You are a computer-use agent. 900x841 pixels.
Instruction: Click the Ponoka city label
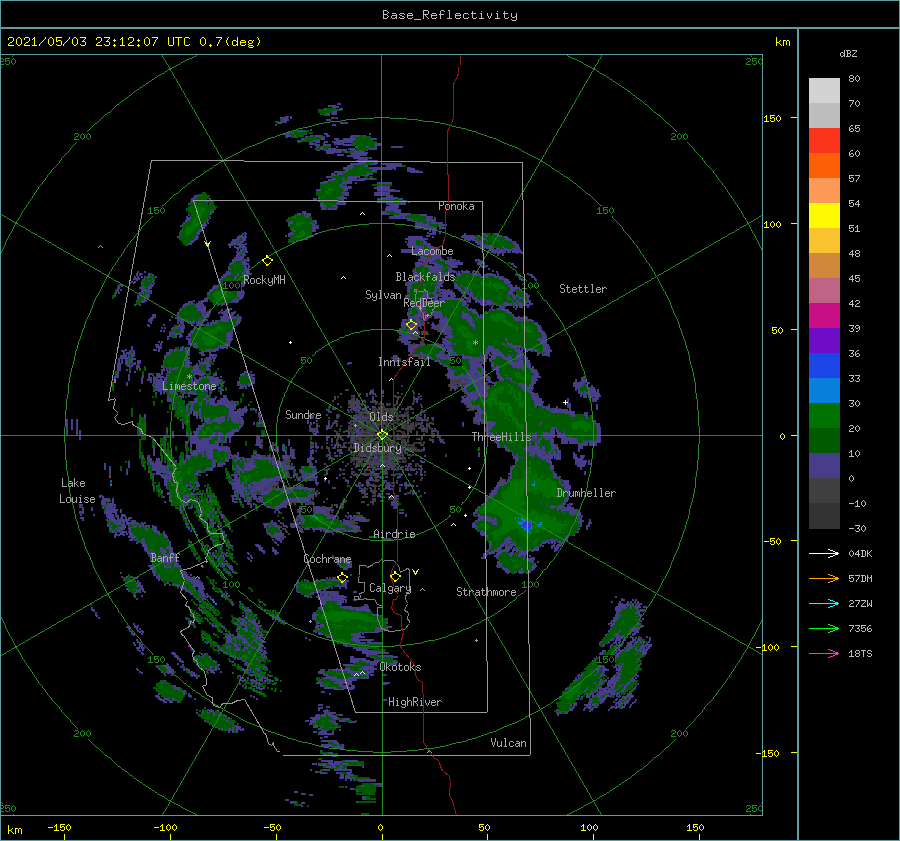[456, 206]
